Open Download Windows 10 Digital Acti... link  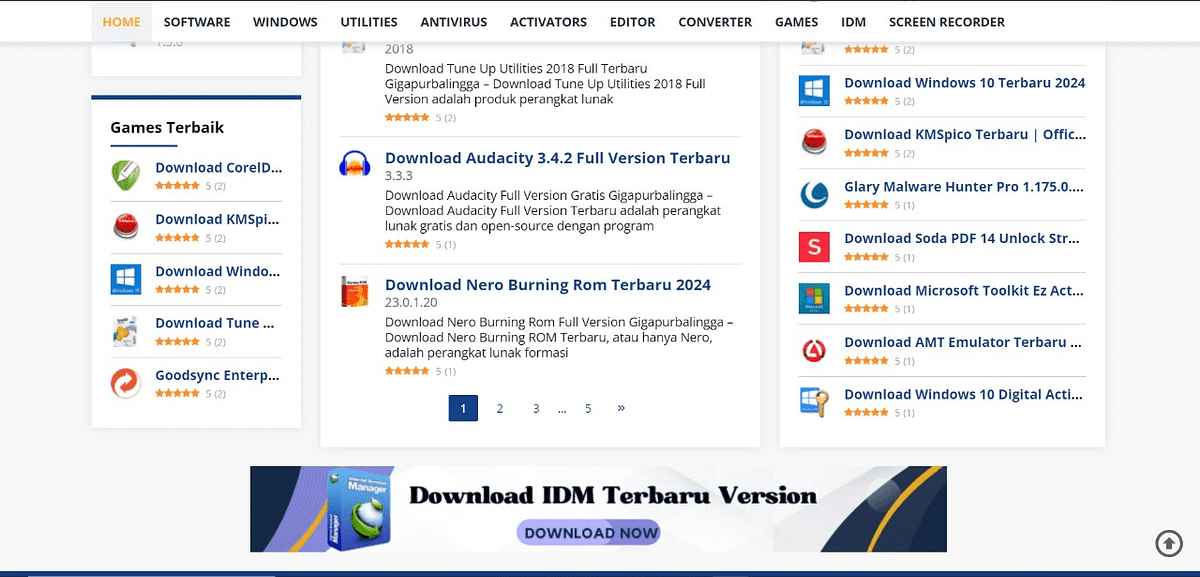(x=965, y=394)
